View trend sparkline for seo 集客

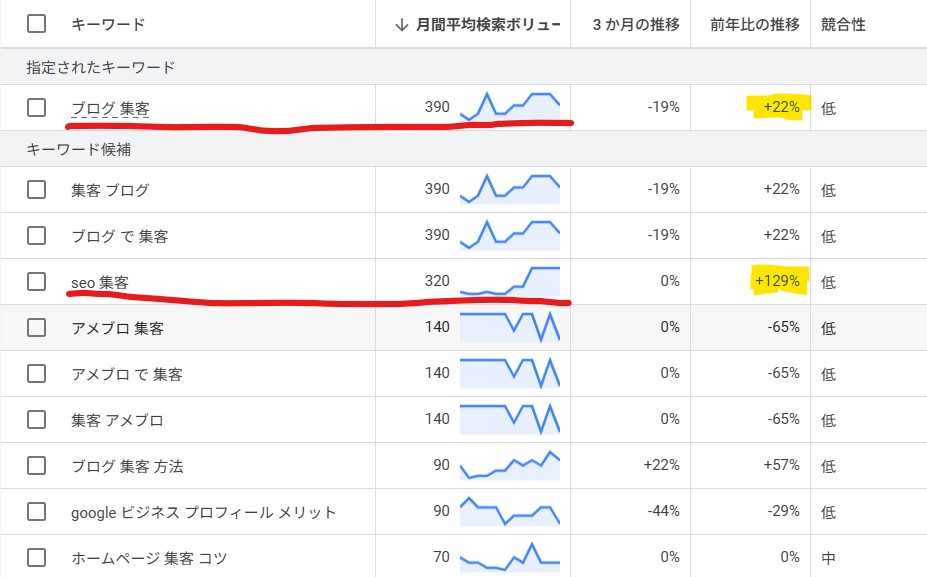click(x=509, y=281)
